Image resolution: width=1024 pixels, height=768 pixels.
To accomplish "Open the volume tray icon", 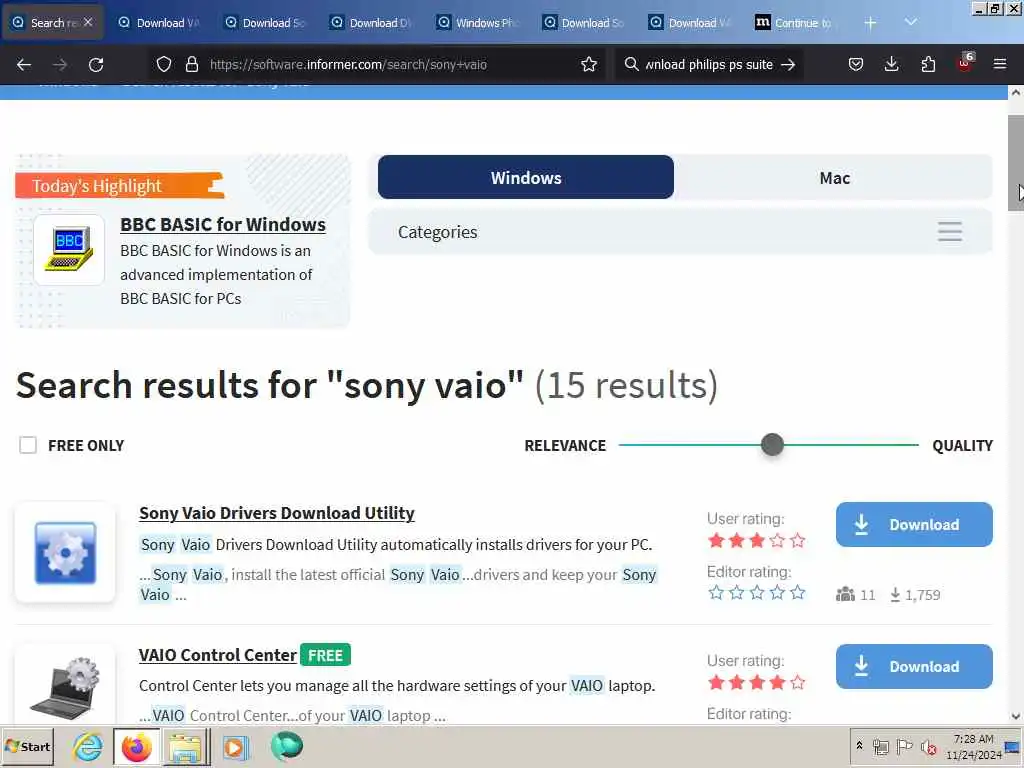I will pyautogui.click(x=928, y=746).
